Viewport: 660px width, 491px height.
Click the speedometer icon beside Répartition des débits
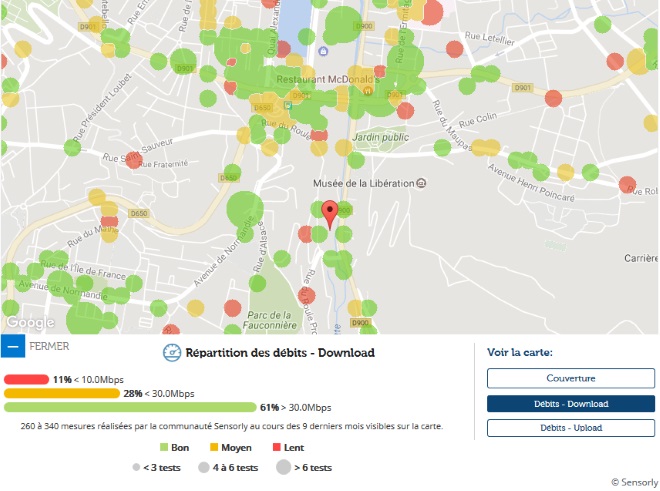pos(171,352)
